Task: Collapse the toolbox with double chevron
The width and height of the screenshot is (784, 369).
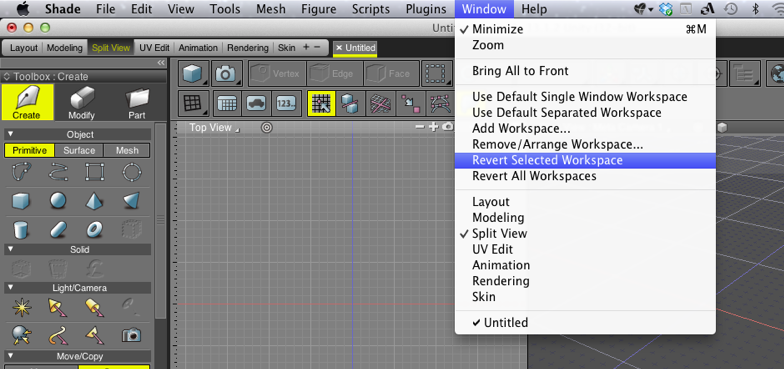Action: click(161, 62)
